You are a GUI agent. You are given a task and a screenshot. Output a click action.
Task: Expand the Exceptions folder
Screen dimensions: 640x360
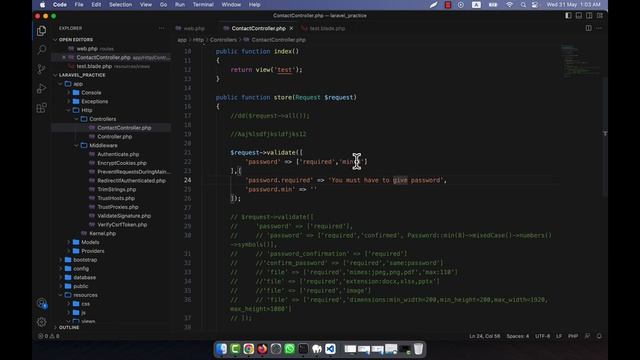pos(94,101)
